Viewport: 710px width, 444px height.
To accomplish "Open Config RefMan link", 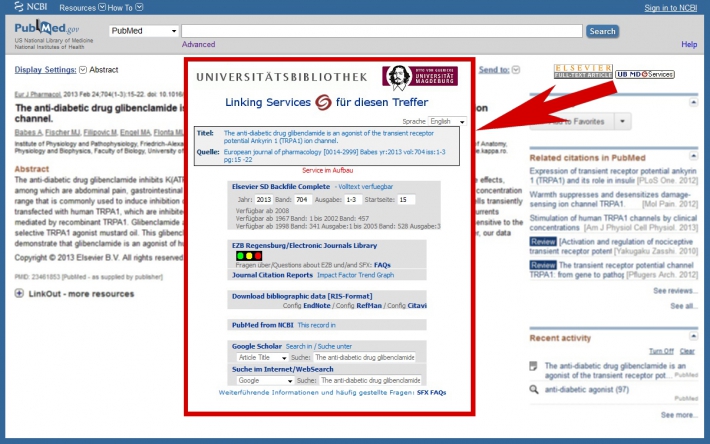I will point(369,306).
